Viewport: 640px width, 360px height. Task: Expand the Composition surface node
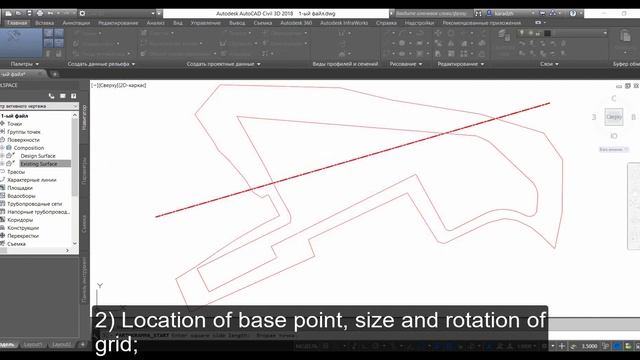pyautogui.click(x=2, y=148)
